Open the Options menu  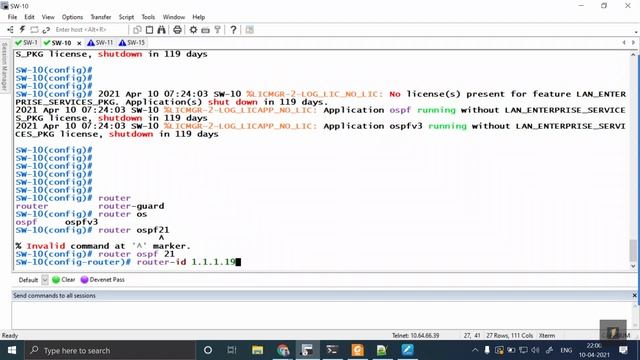[x=72, y=17]
